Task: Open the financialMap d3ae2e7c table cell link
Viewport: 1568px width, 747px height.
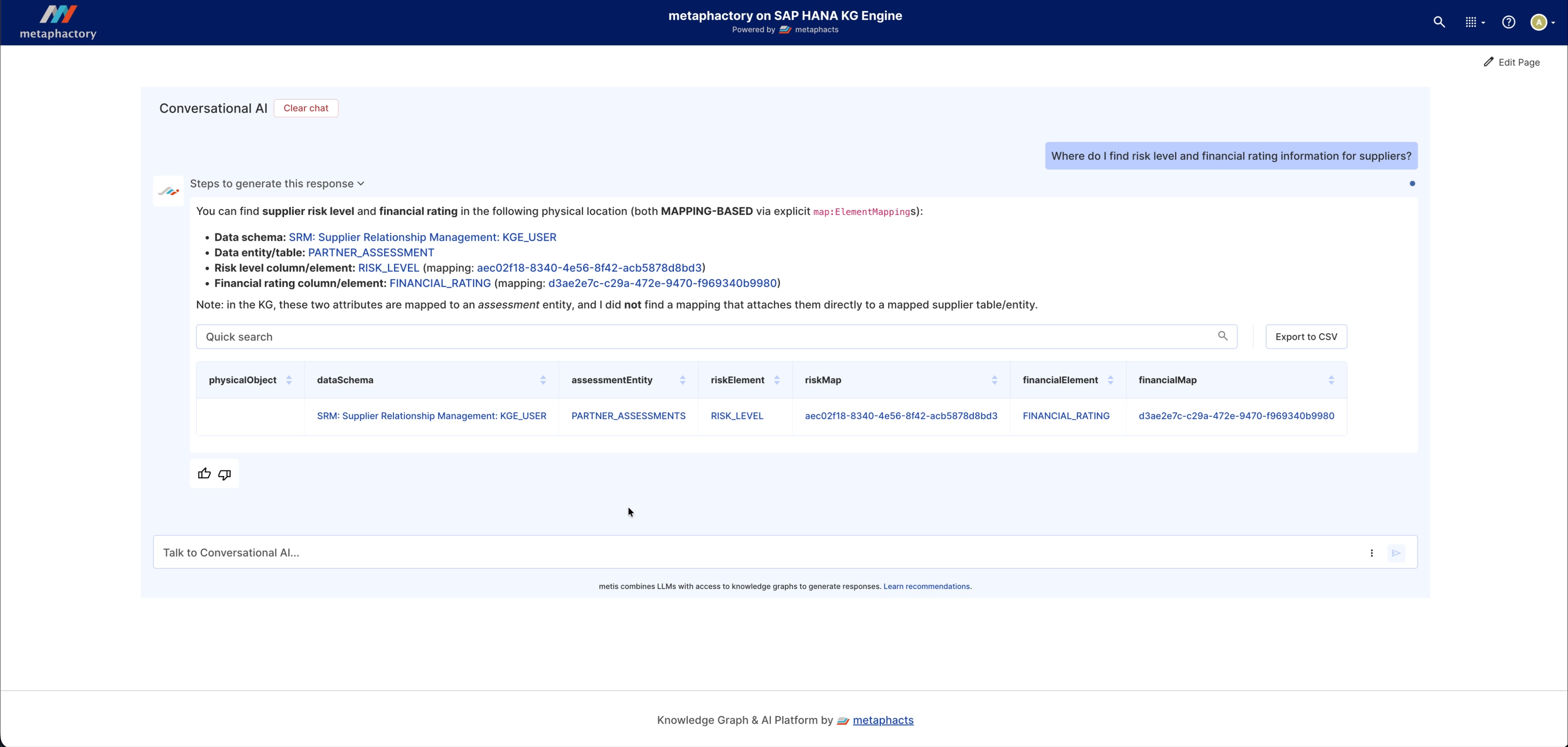Action: point(1236,416)
